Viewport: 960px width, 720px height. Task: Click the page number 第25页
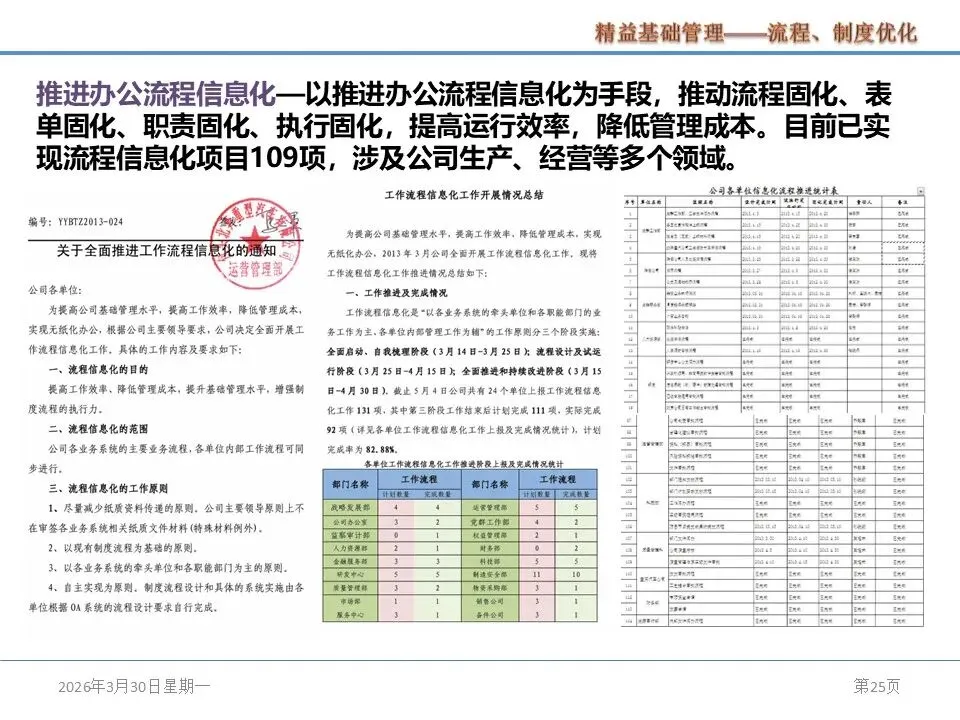pos(877,686)
